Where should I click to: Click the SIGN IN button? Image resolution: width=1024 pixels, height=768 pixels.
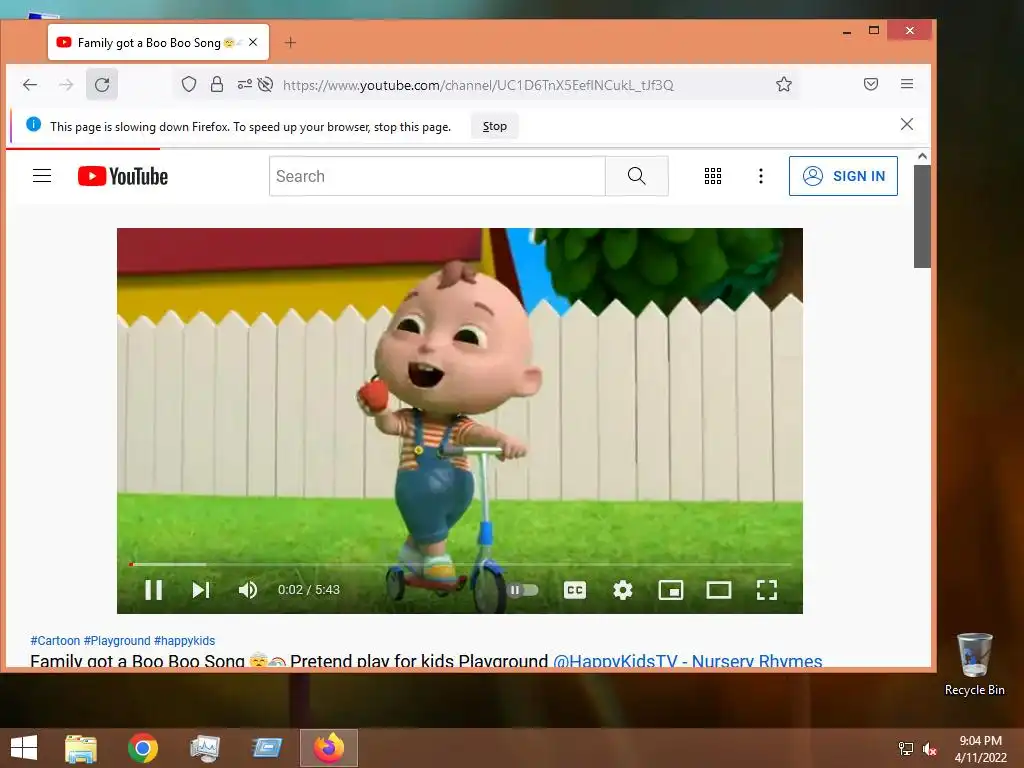click(x=843, y=176)
